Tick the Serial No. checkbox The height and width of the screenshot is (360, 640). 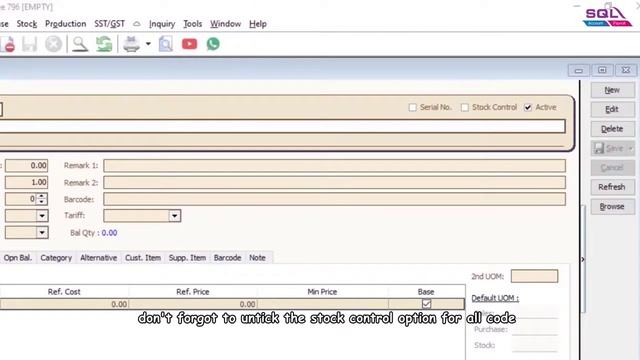coord(413,107)
